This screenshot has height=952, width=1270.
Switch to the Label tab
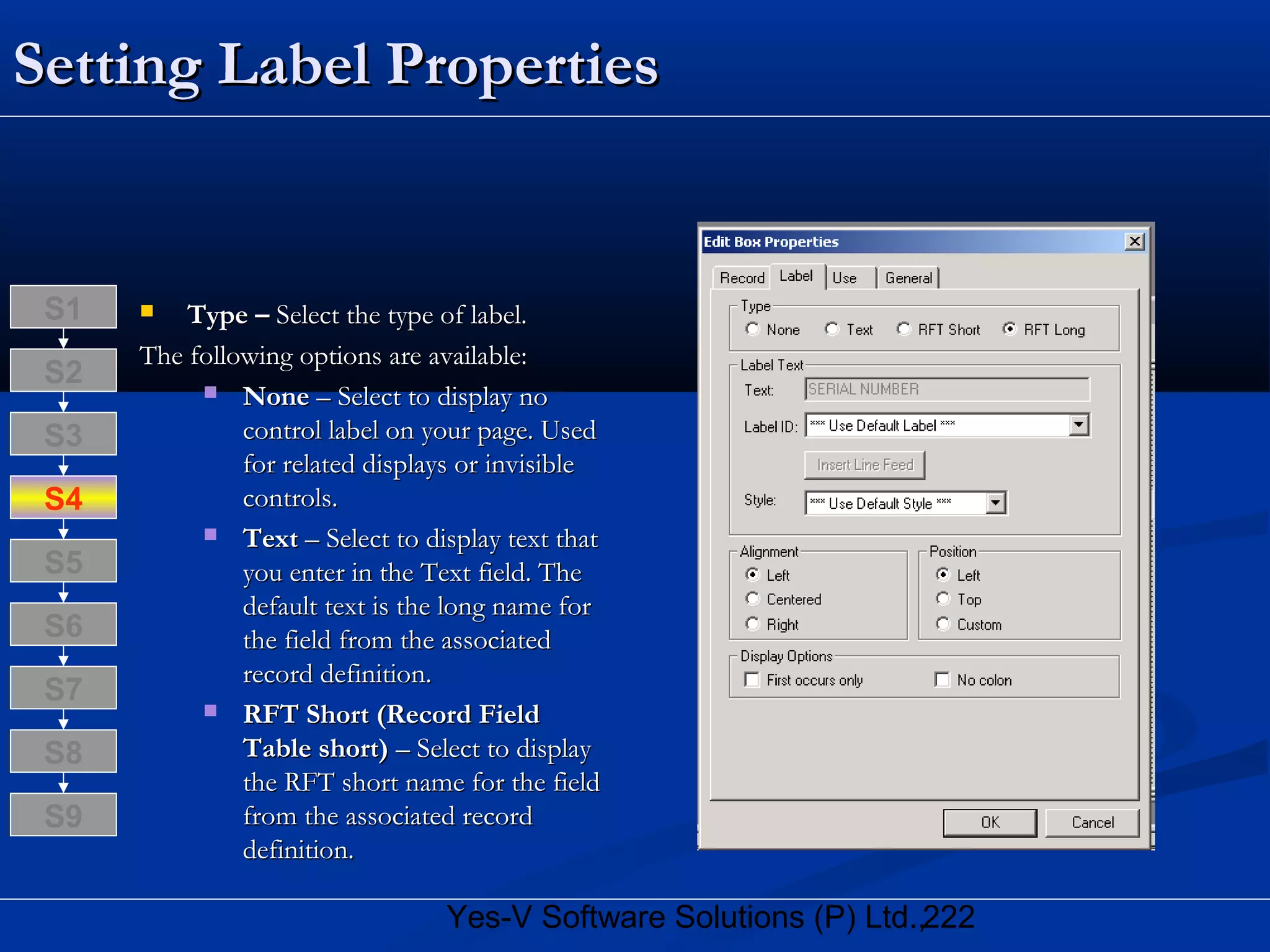(x=796, y=276)
